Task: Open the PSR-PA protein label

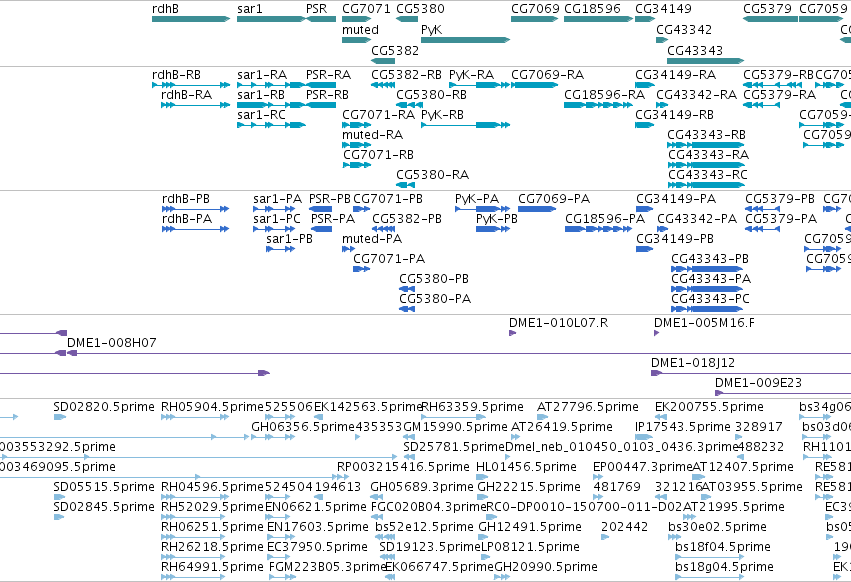Action: tap(333, 219)
